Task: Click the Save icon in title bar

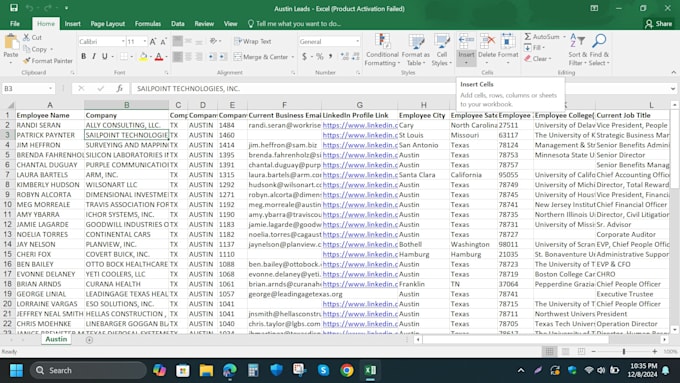Action: [x=14, y=8]
